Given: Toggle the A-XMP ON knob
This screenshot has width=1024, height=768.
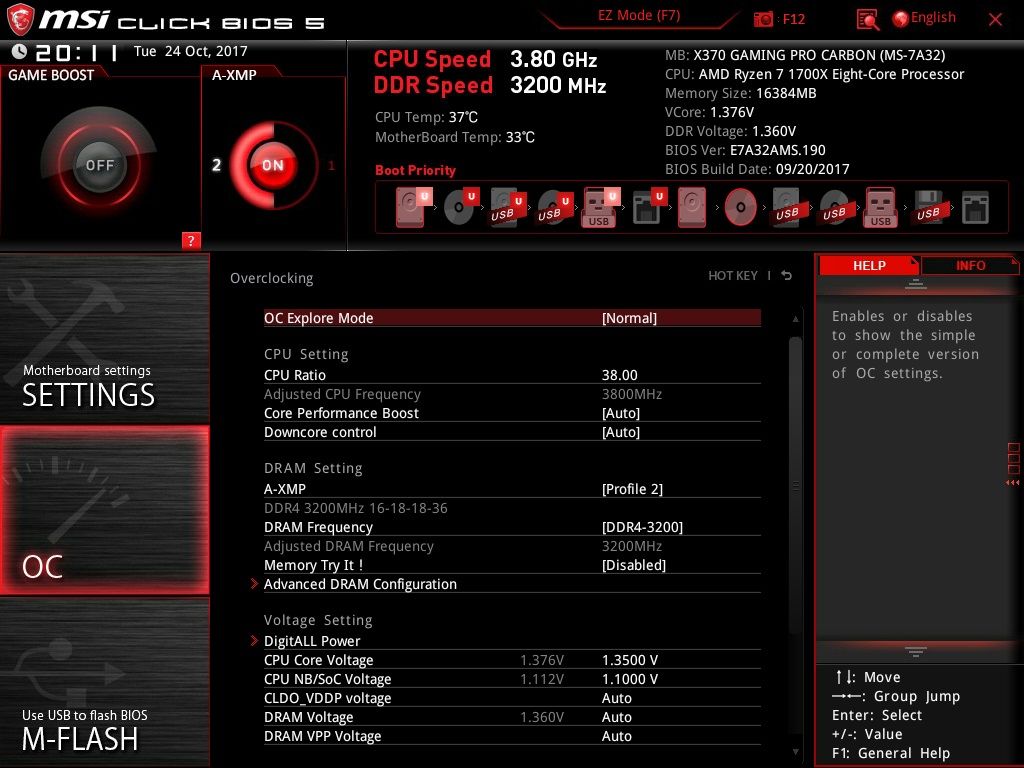Looking at the screenshot, I should 272,165.
